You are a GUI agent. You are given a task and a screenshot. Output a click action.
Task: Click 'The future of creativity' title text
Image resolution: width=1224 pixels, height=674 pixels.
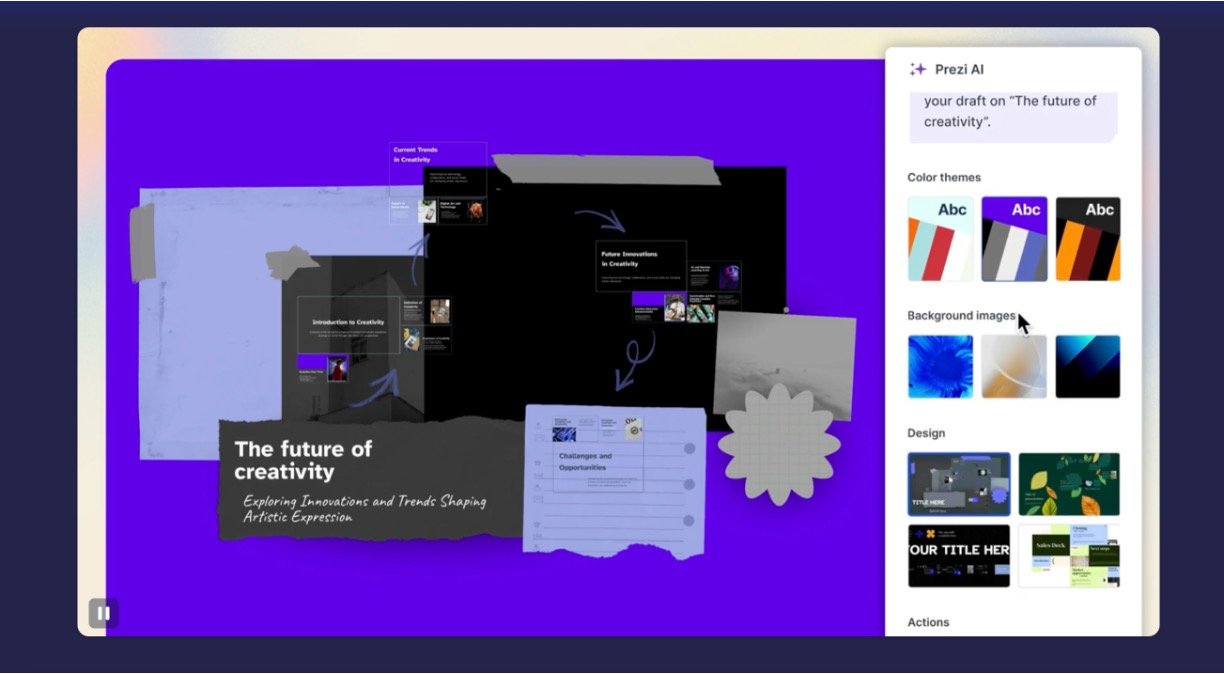[x=303, y=460]
